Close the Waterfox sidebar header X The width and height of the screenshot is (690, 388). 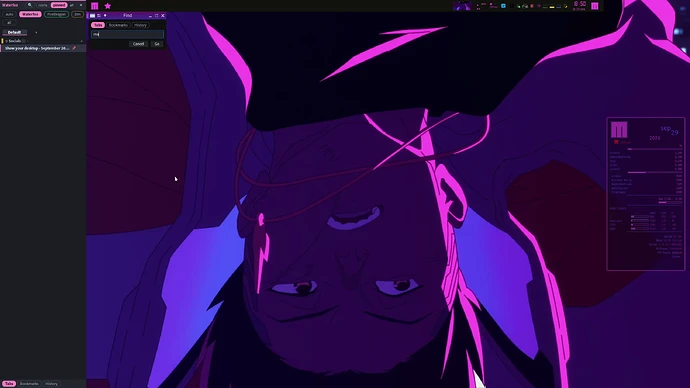[81, 5]
